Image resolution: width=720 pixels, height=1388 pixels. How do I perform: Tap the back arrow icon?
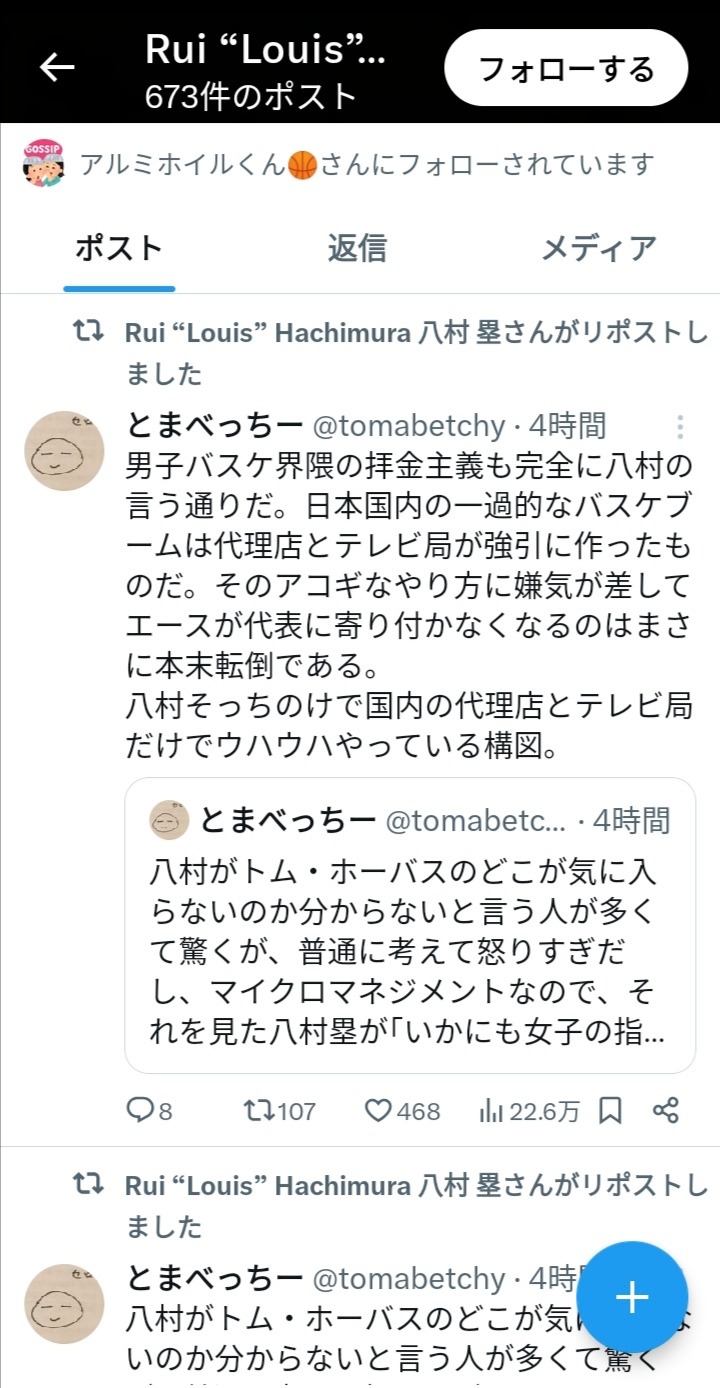[x=57, y=67]
